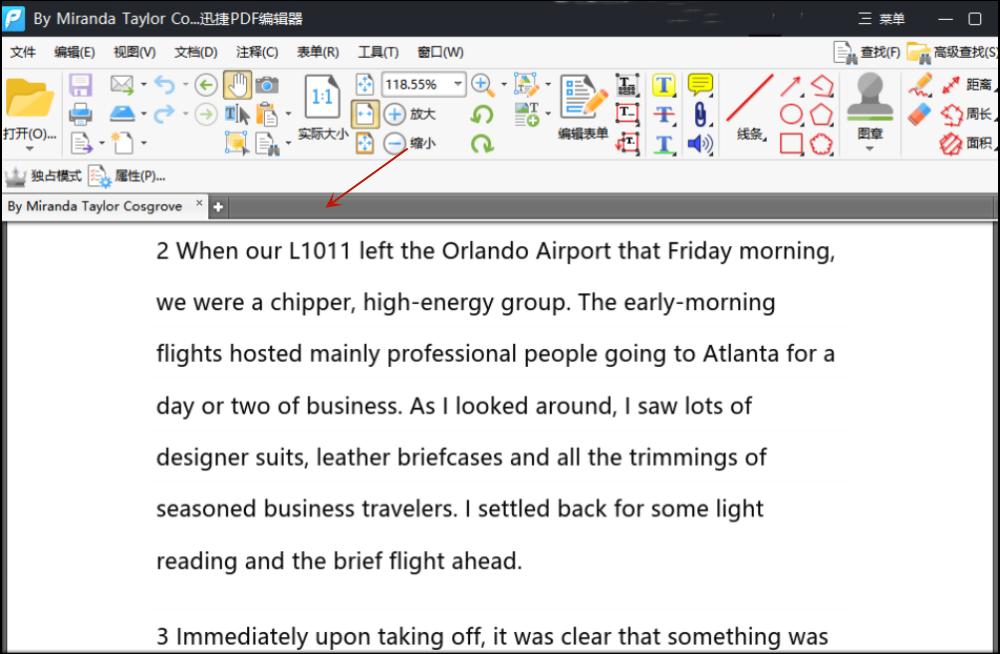Select the Pencil drawing tool
This screenshot has width=1000, height=654.
point(920,85)
